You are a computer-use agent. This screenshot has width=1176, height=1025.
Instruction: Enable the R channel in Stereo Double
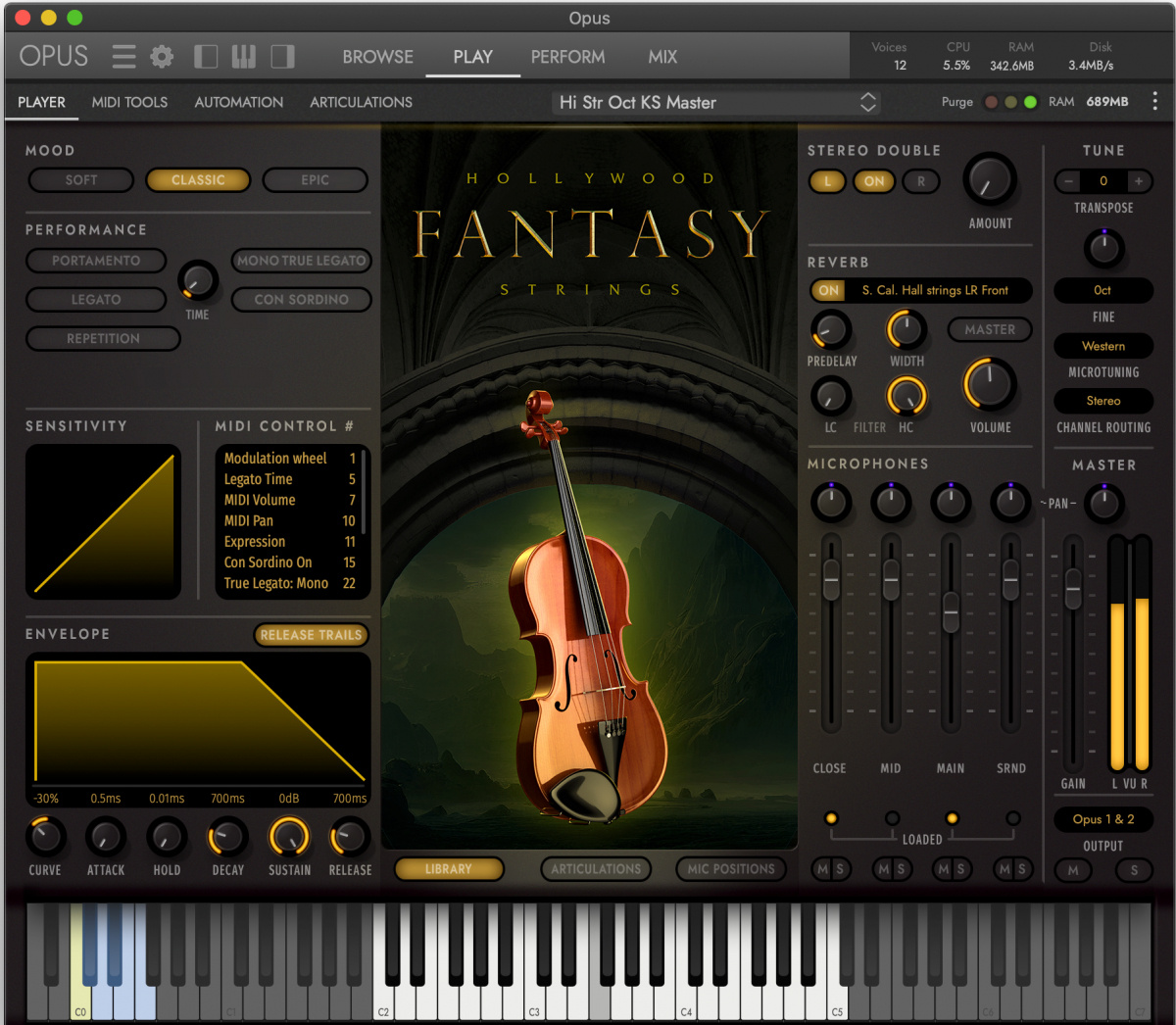point(920,181)
